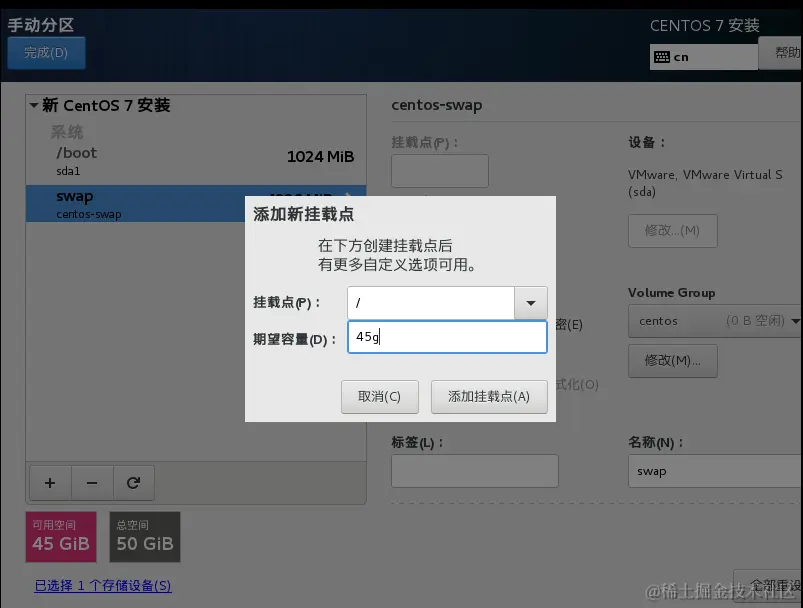Click the 修改(M)... volume group button

click(672, 361)
